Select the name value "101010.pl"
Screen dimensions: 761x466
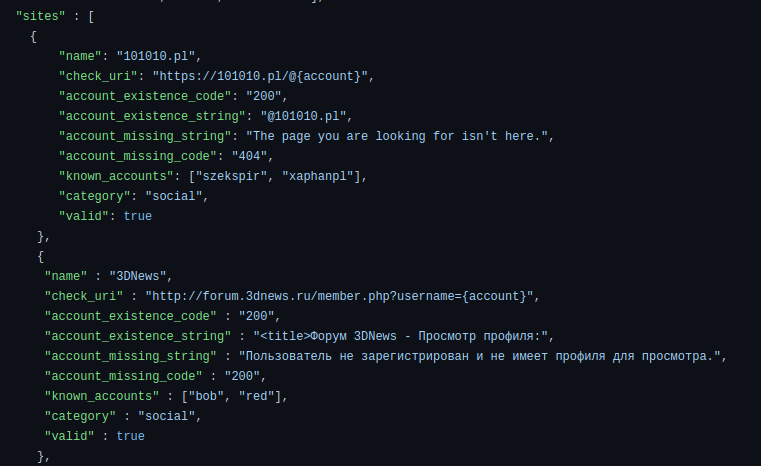(155, 56)
